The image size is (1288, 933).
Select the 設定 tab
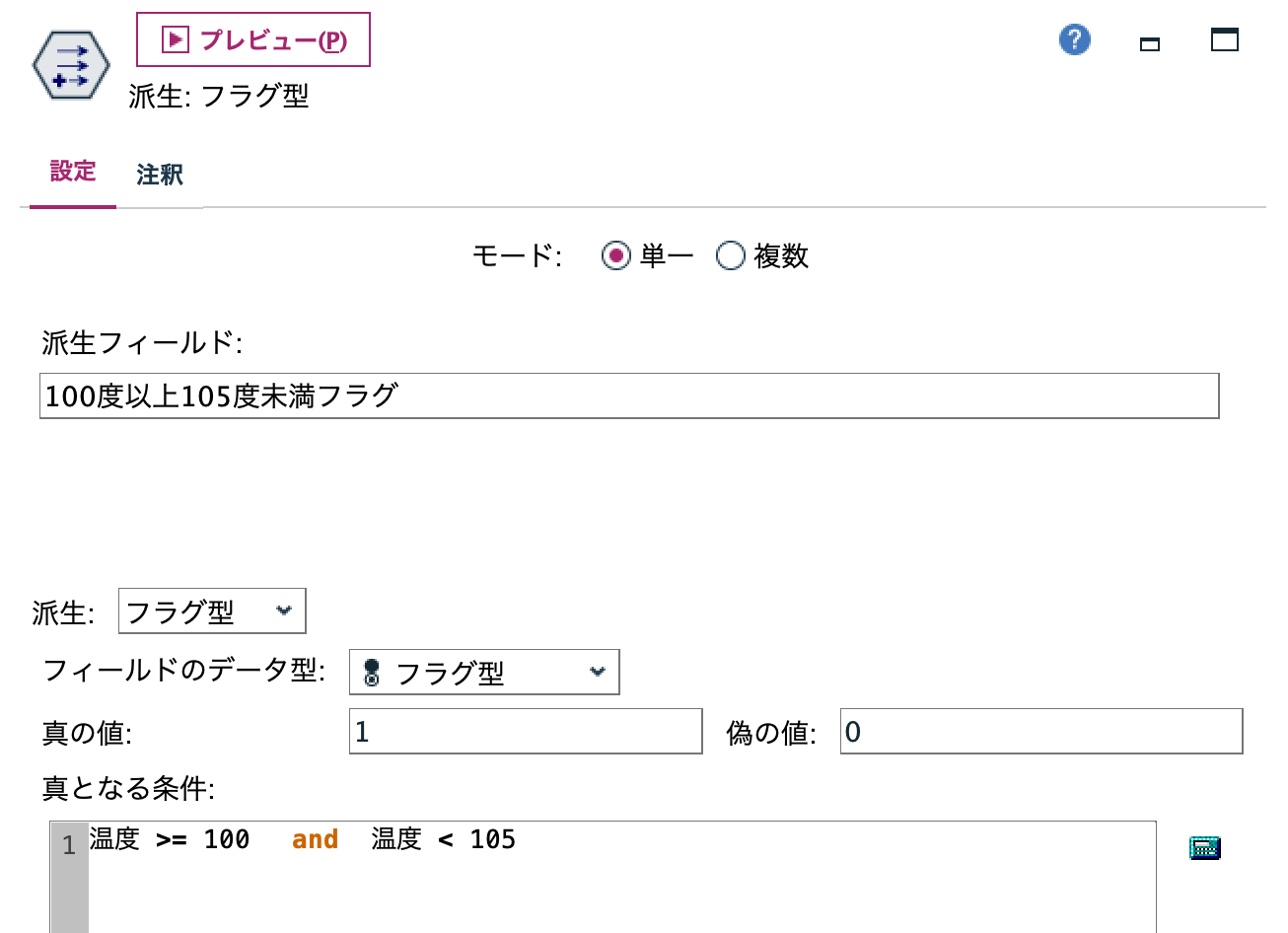click(x=72, y=174)
